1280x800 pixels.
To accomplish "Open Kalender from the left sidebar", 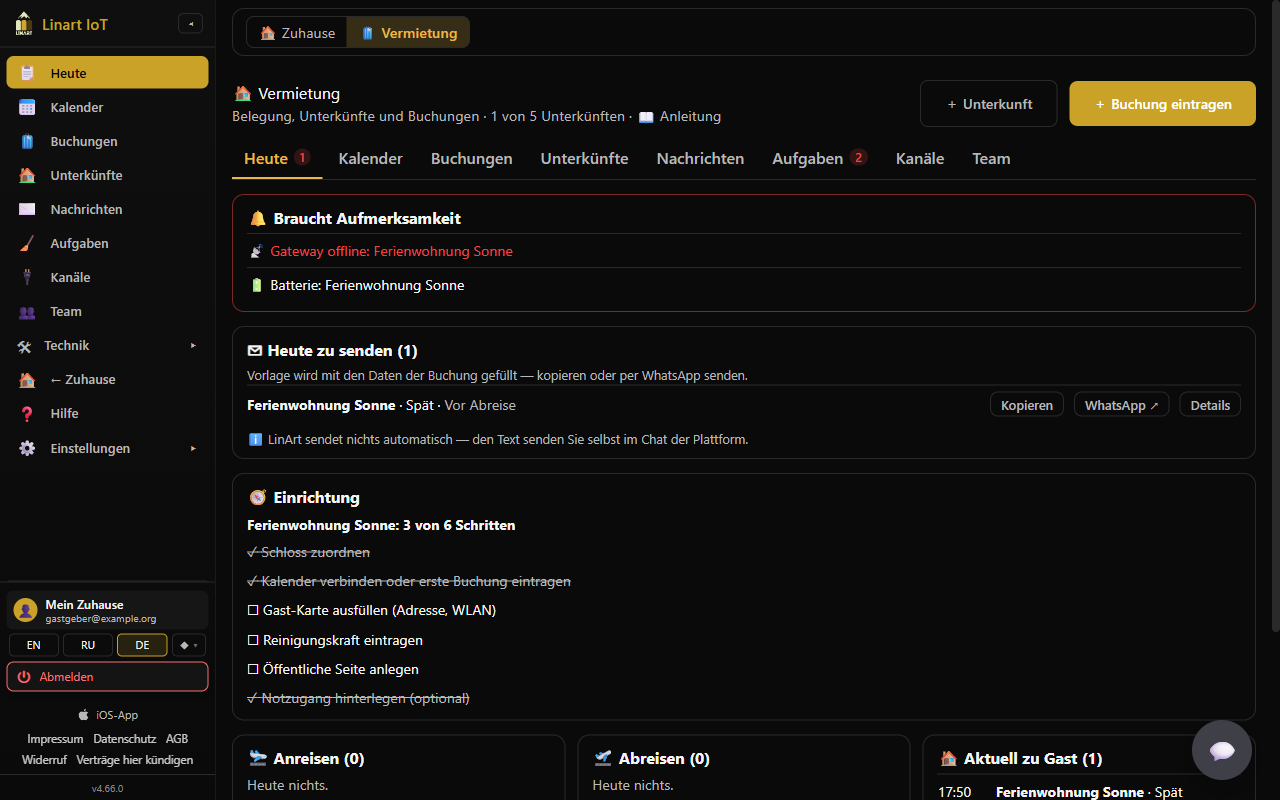I will click(x=107, y=107).
